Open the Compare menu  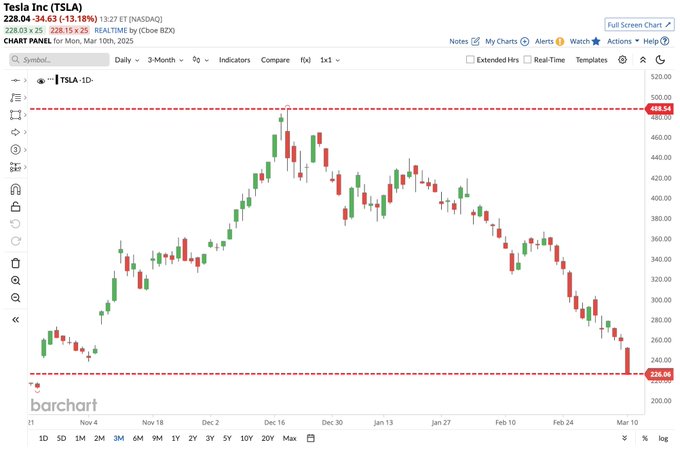[275, 60]
